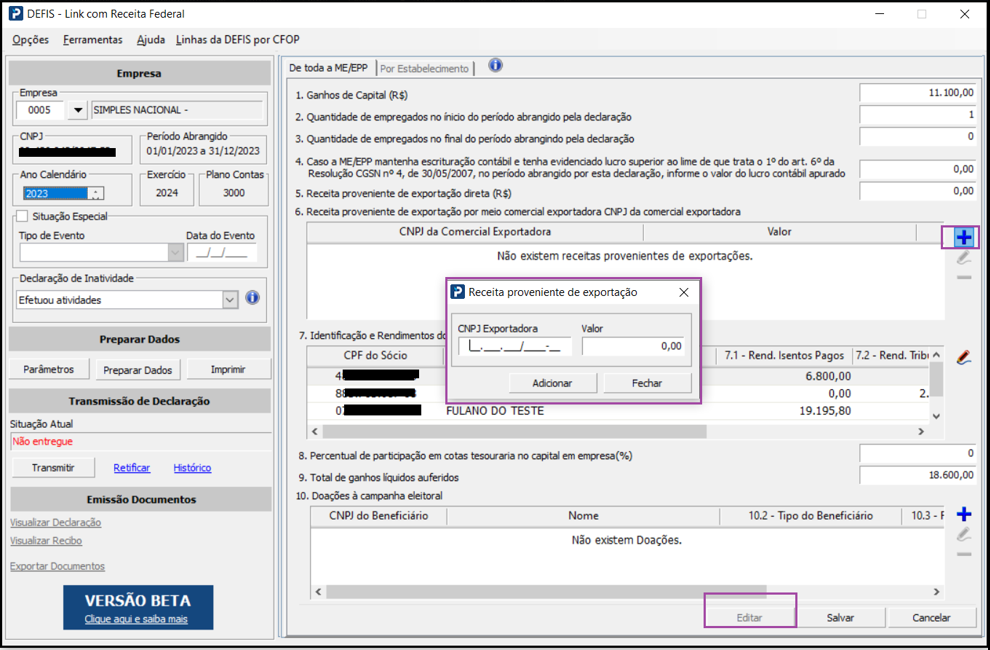The height and width of the screenshot is (650, 990).
Task: Open the Tipo de Evento dropdown
Action: tap(175, 253)
